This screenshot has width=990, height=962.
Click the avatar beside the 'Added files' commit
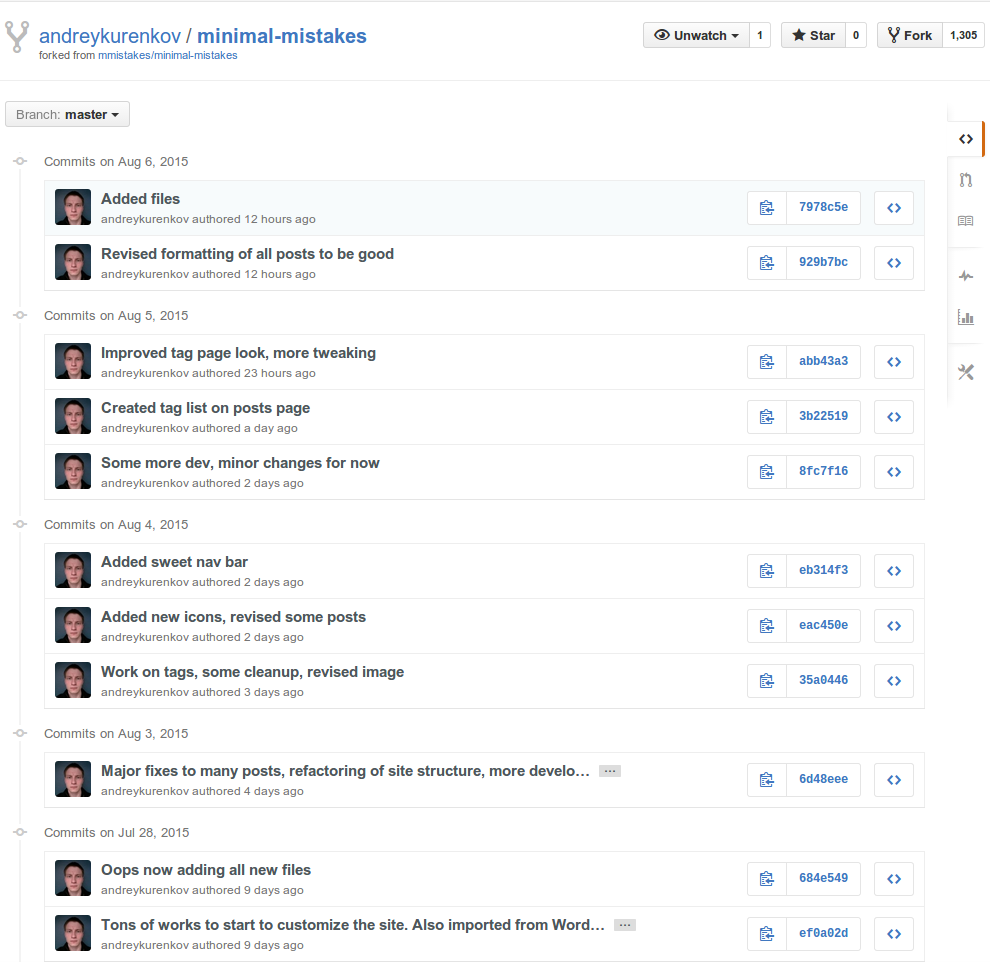73,207
